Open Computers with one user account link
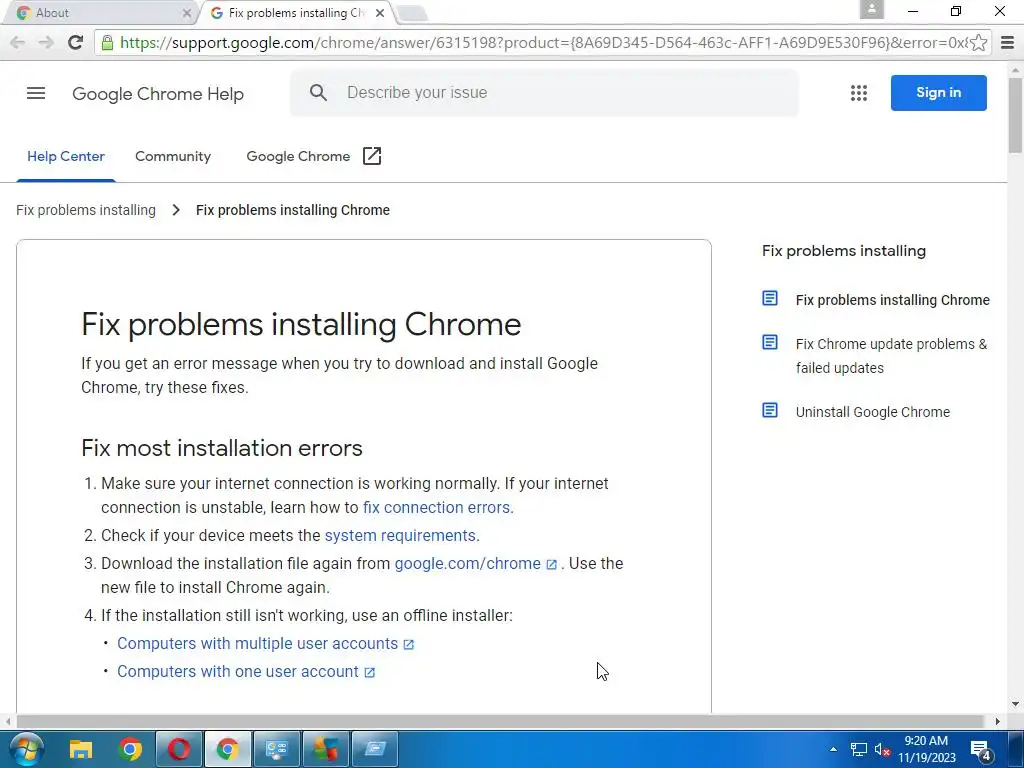 238,672
